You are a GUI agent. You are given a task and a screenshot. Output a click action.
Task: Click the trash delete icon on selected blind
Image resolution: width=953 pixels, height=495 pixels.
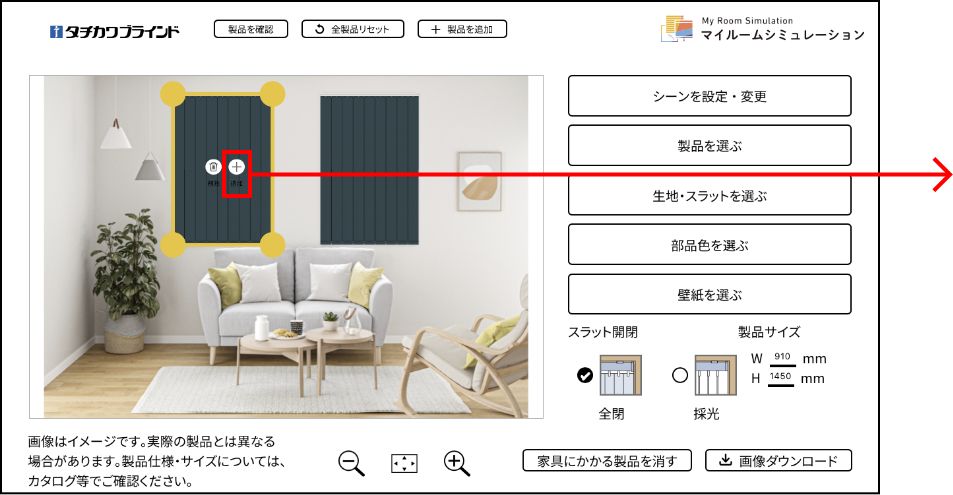213,167
